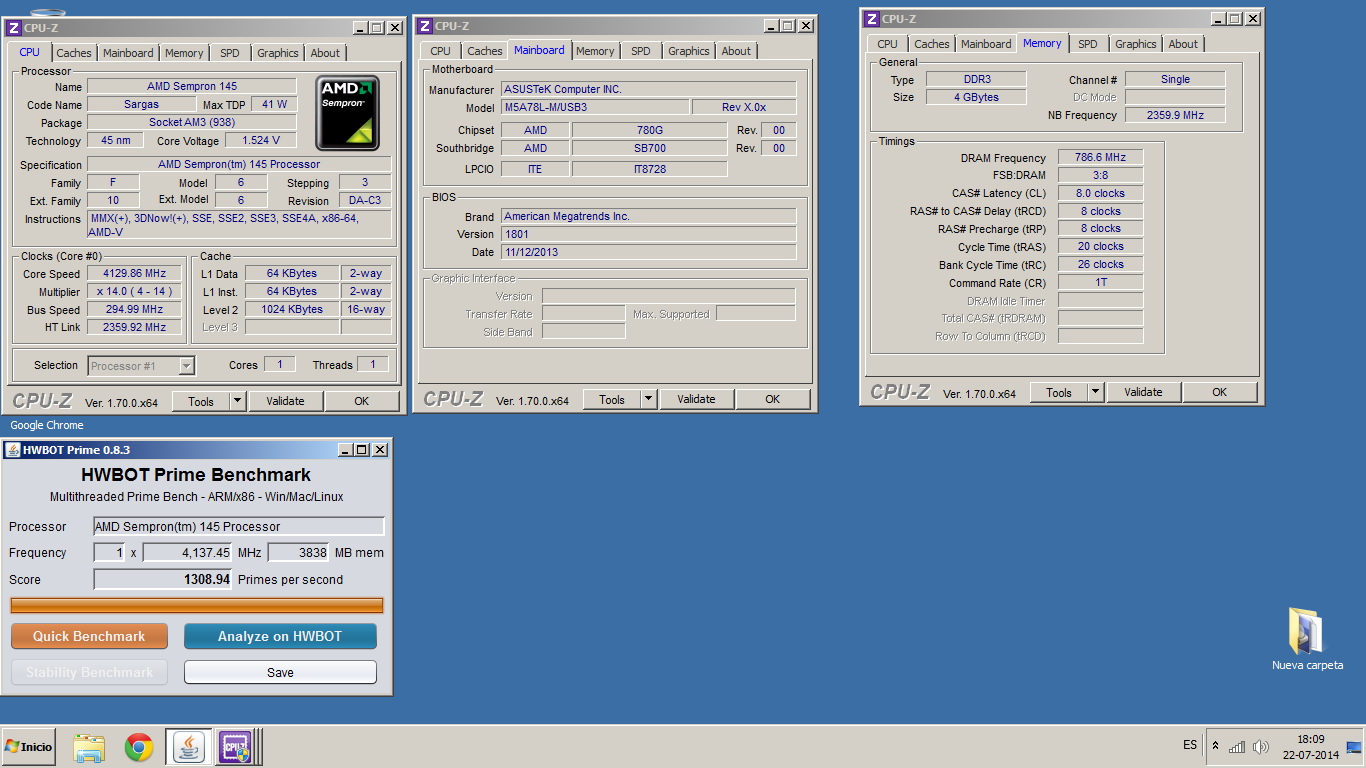Click the CPU-Z title icon of the Memory window
The image size is (1366, 768).
[x=872, y=19]
